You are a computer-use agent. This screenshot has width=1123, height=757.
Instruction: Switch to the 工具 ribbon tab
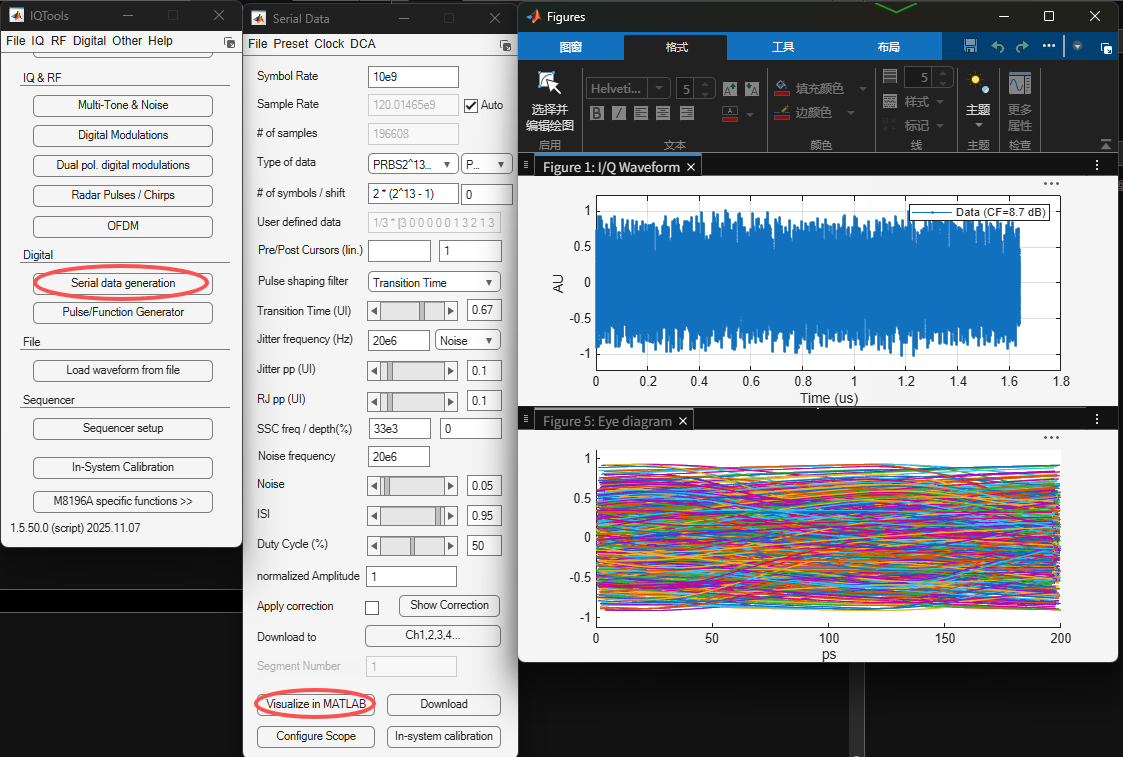pos(783,47)
